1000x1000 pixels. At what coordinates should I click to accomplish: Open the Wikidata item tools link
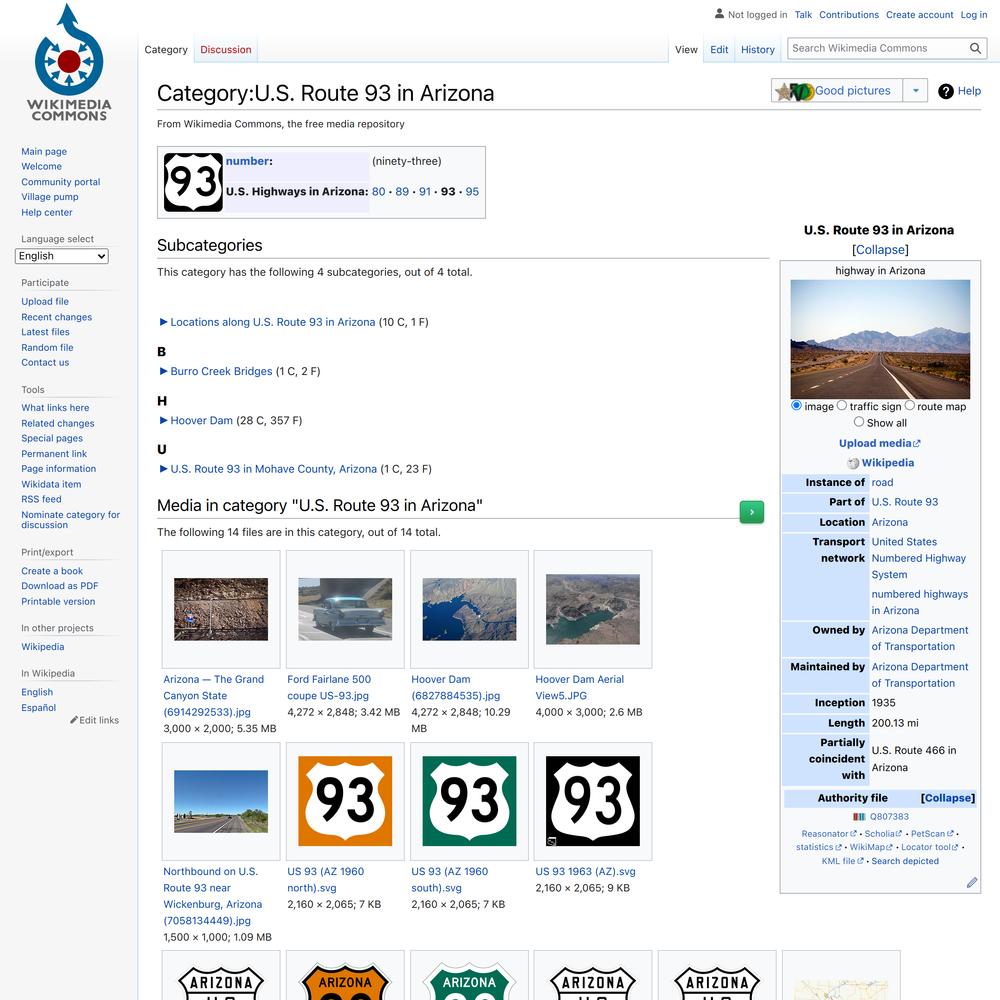pos(51,484)
